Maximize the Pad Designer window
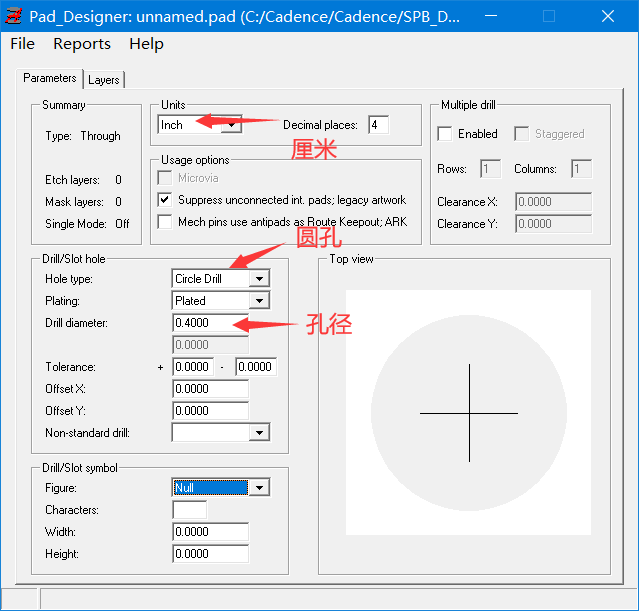 click(548, 16)
